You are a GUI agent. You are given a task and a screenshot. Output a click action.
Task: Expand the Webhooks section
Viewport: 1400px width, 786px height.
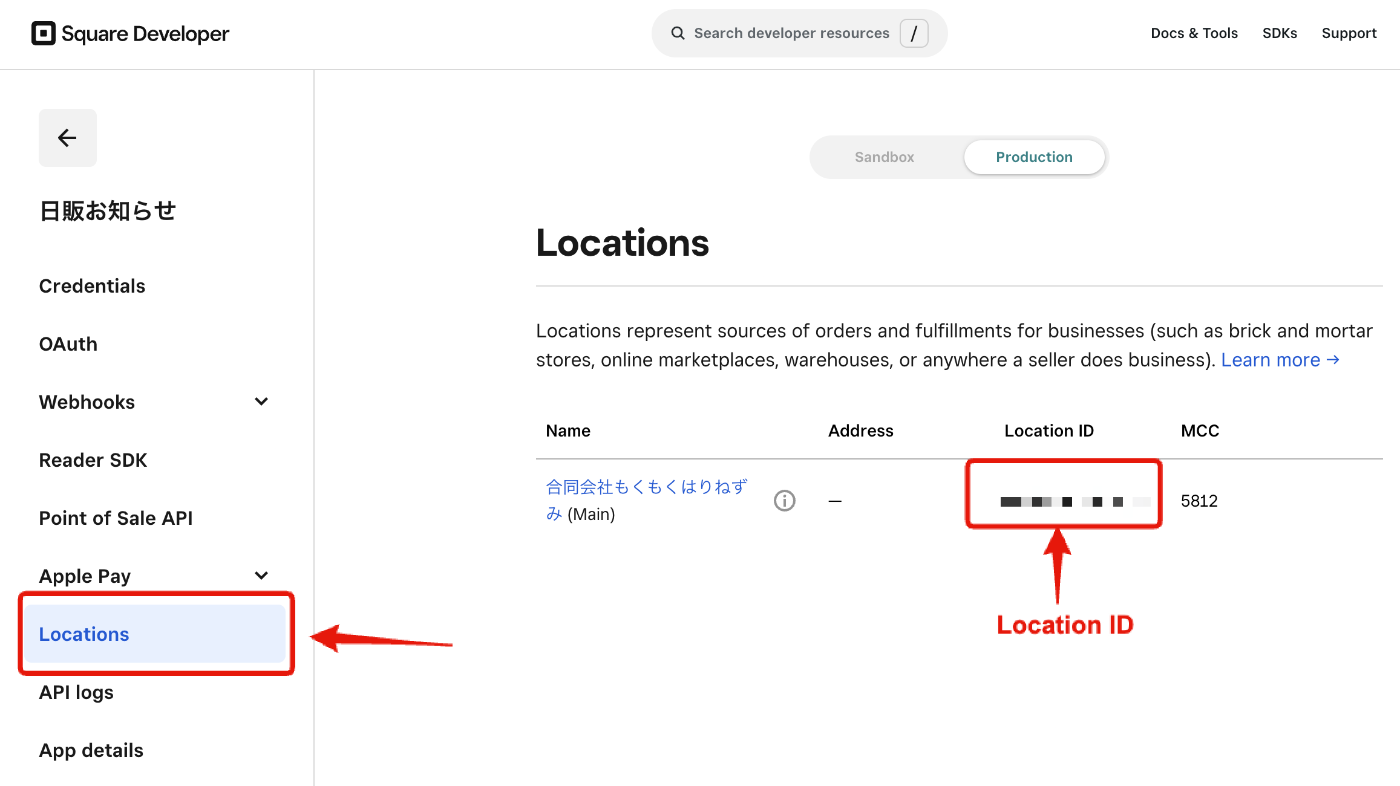261,401
